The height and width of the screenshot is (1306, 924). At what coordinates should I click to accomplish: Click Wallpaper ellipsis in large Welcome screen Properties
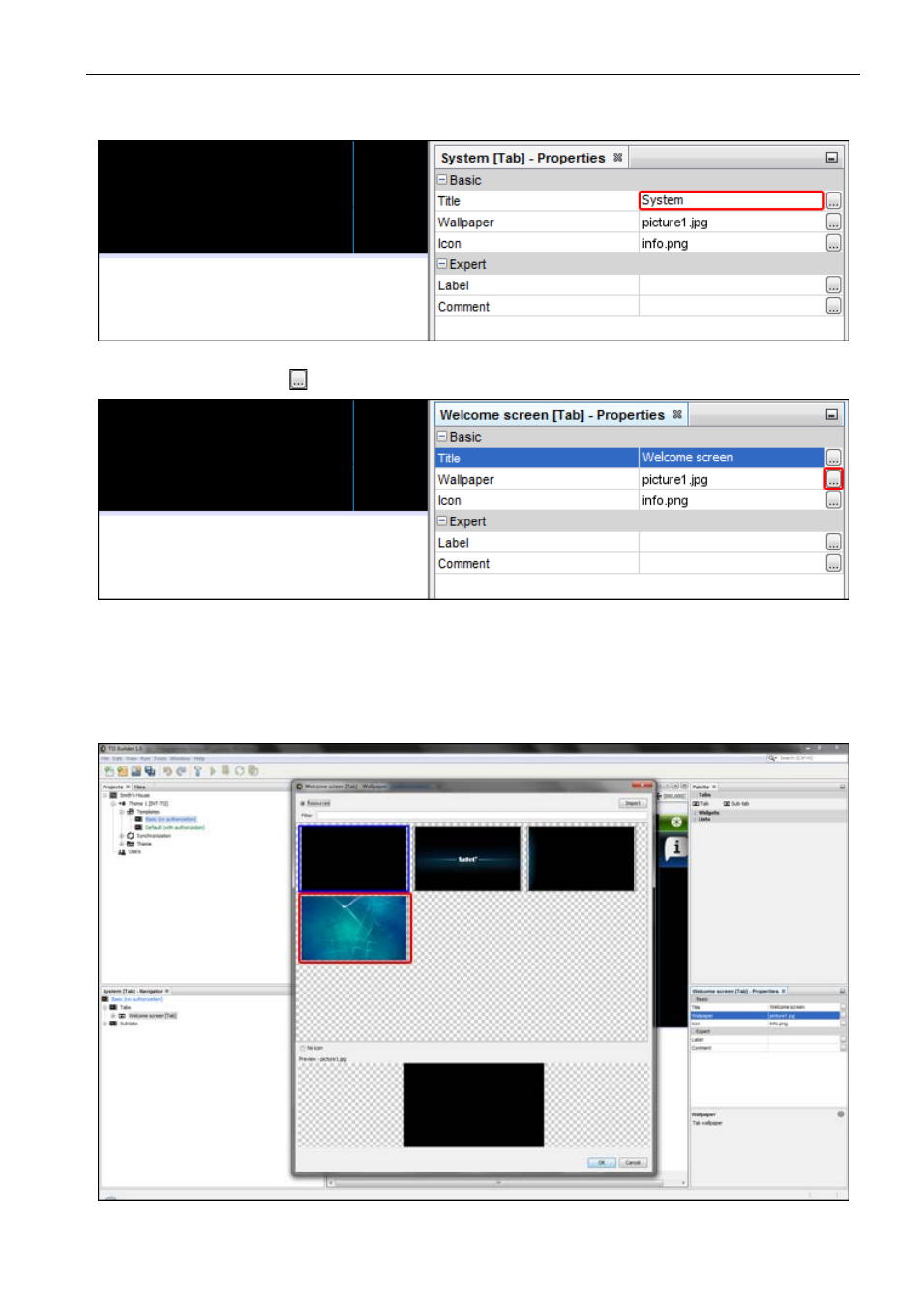[833, 480]
